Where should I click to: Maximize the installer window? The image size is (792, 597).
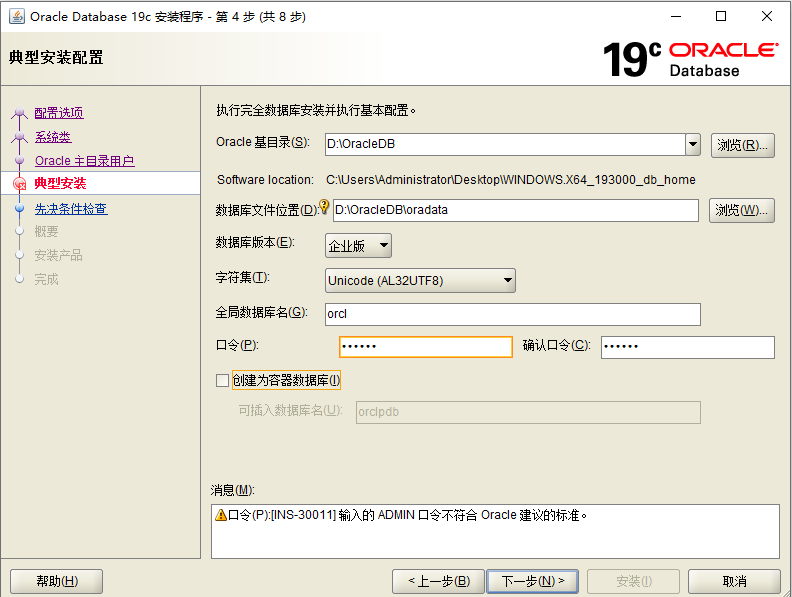coord(721,16)
